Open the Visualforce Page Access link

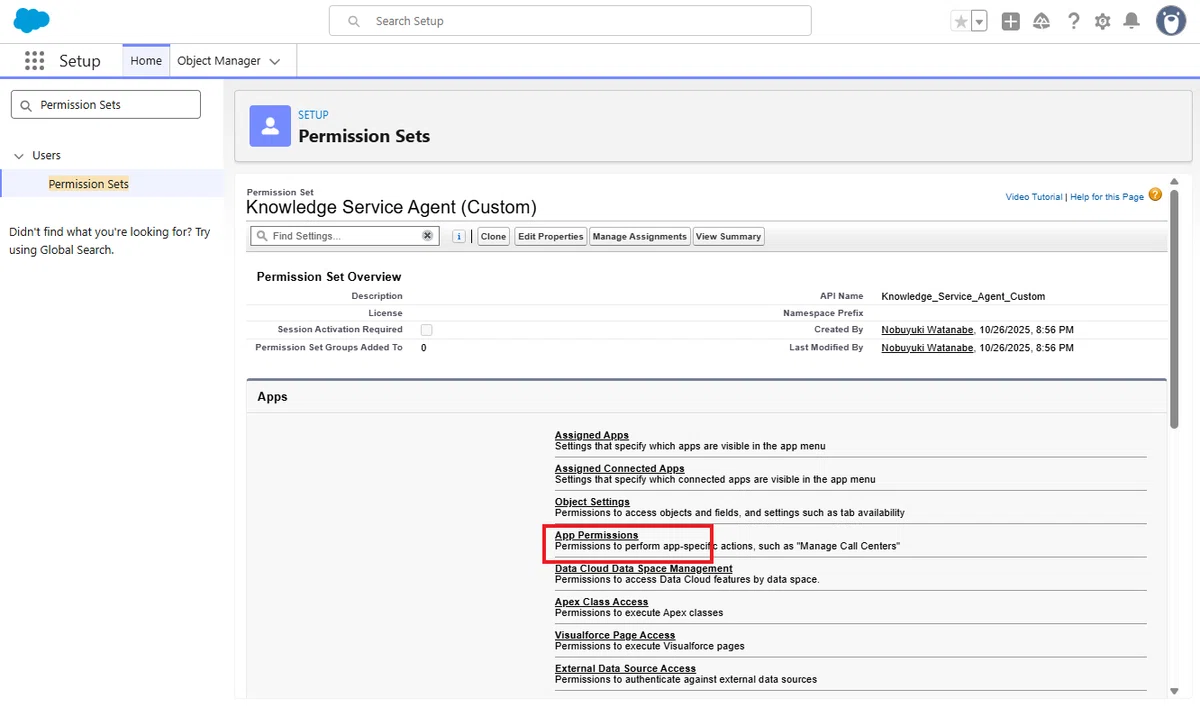coord(615,635)
